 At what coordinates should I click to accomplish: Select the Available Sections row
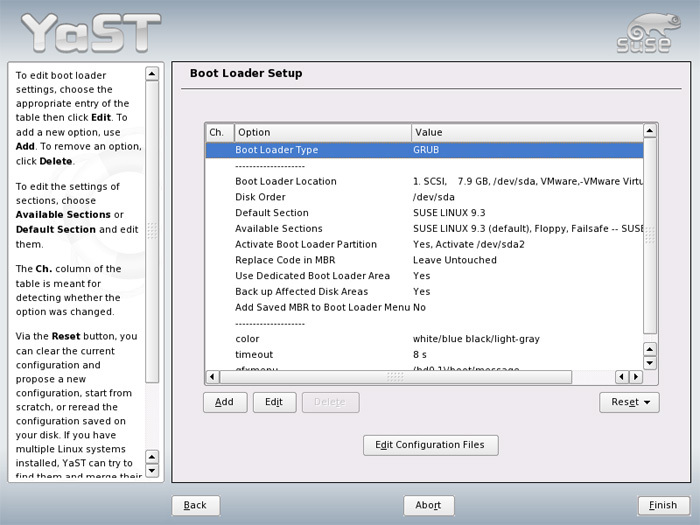pyautogui.click(x=424, y=229)
